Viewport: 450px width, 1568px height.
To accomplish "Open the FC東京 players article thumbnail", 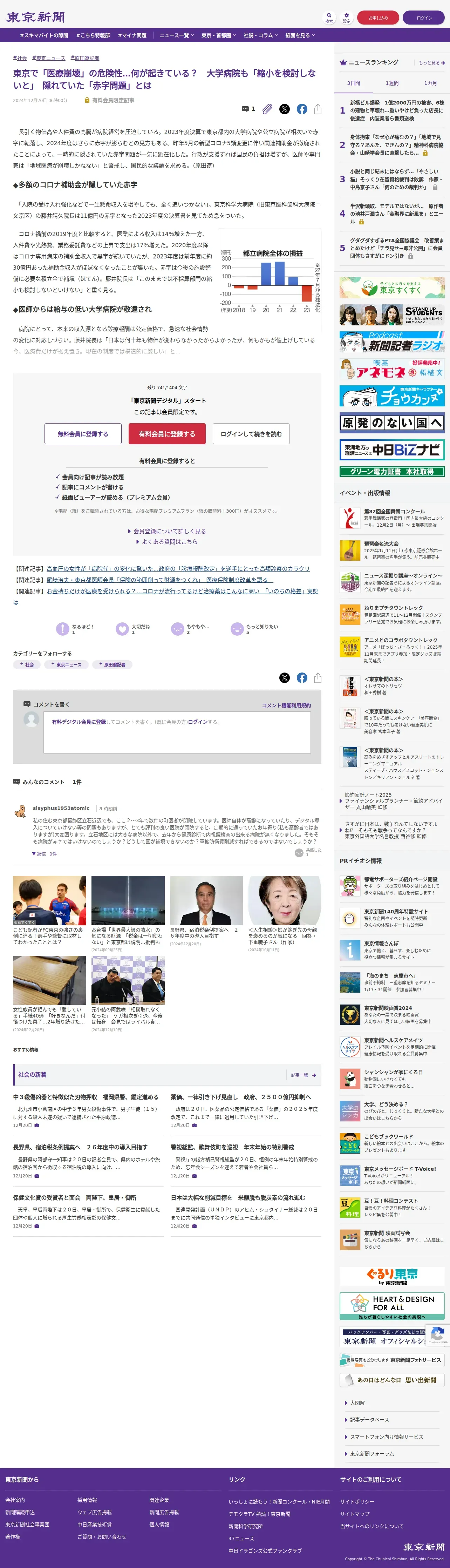I will 49,900.
